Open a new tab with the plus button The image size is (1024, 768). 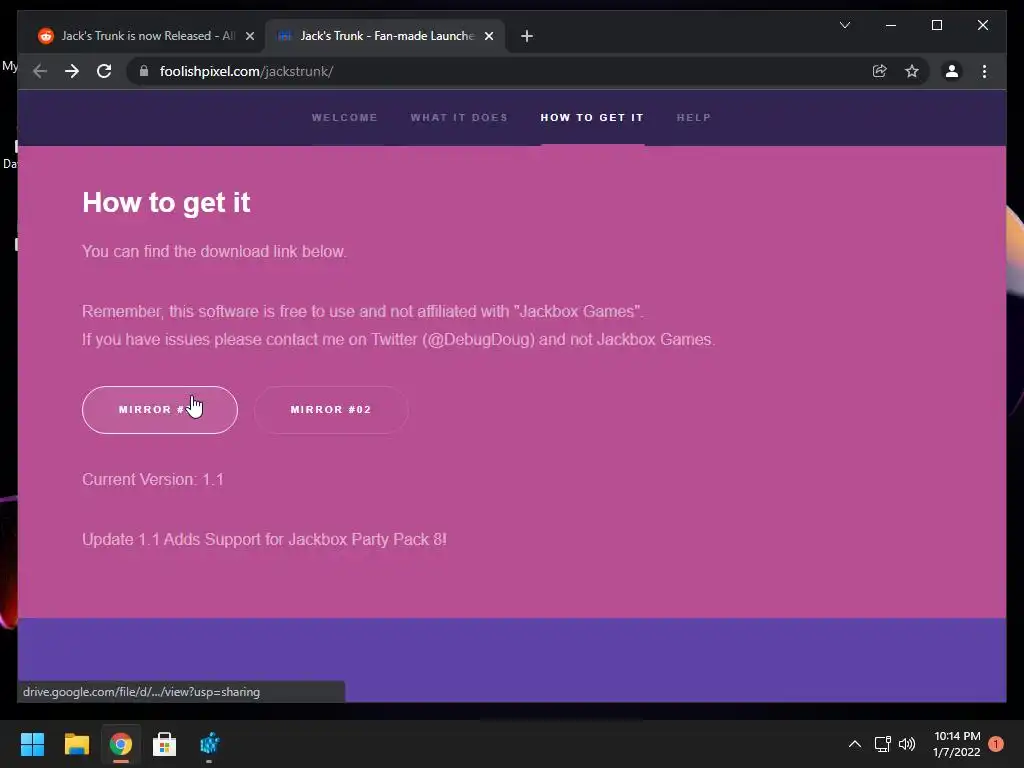pos(527,36)
